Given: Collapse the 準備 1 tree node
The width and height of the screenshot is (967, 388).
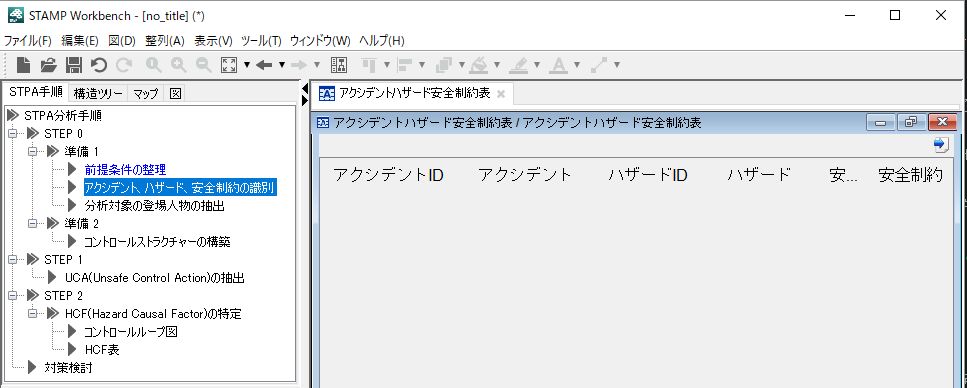Looking at the screenshot, I should [x=33, y=152].
